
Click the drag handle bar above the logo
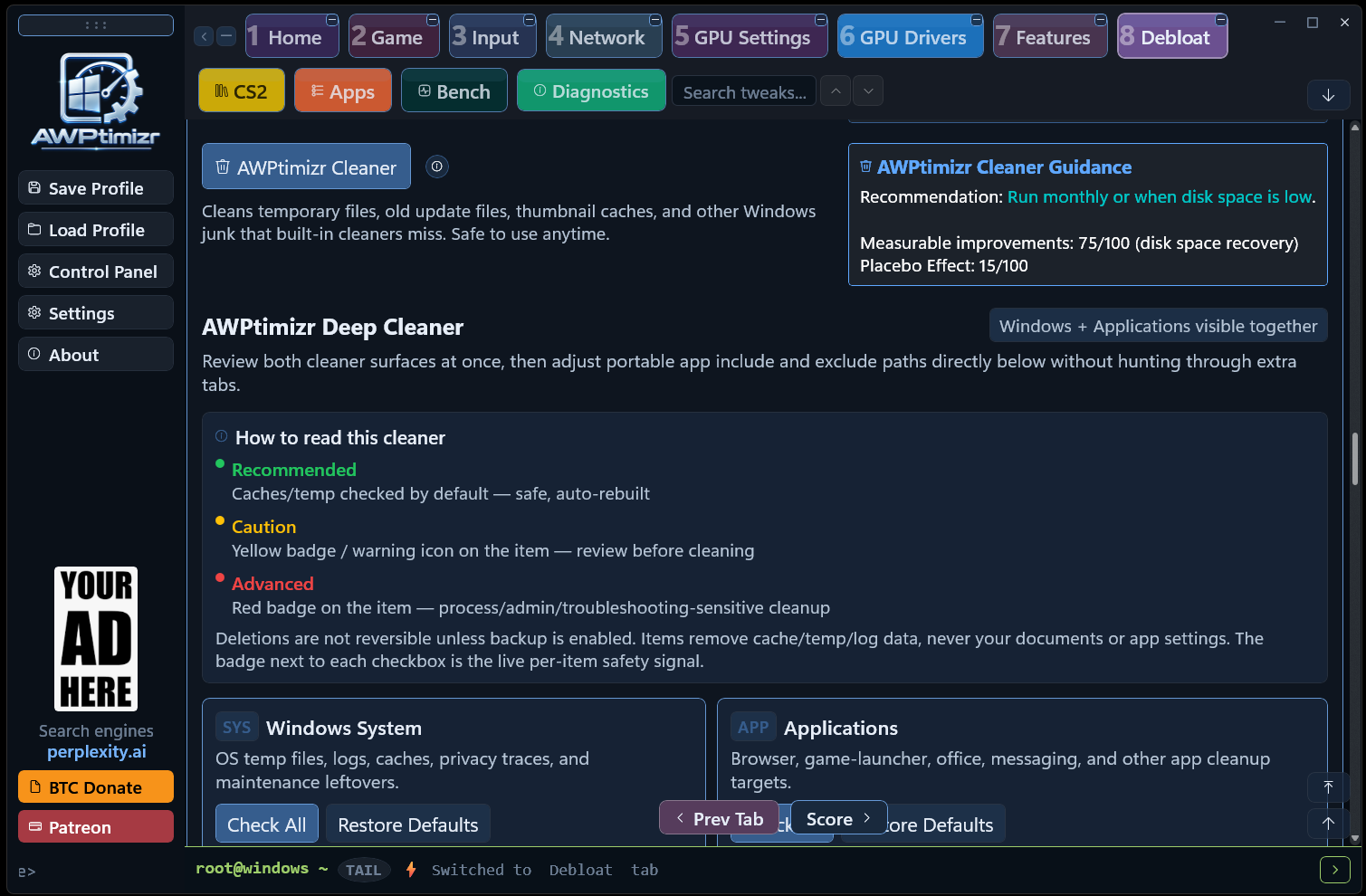click(x=96, y=25)
